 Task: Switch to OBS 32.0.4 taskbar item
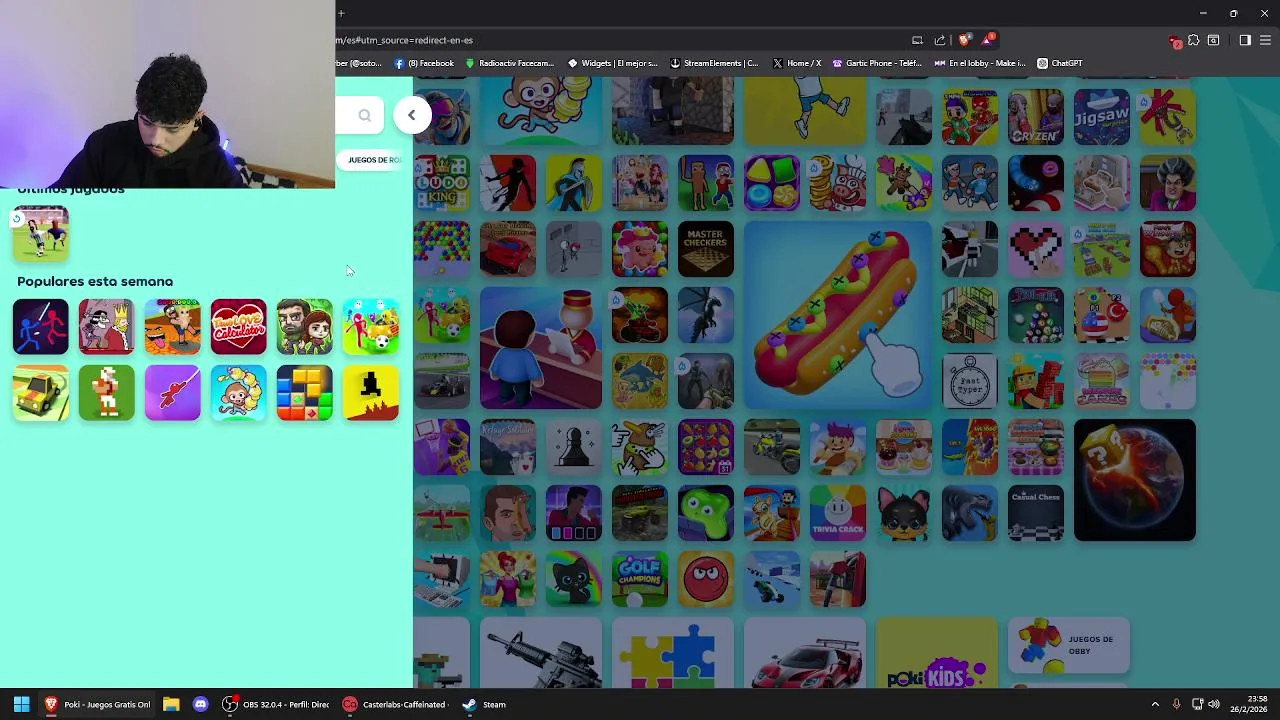(276, 704)
